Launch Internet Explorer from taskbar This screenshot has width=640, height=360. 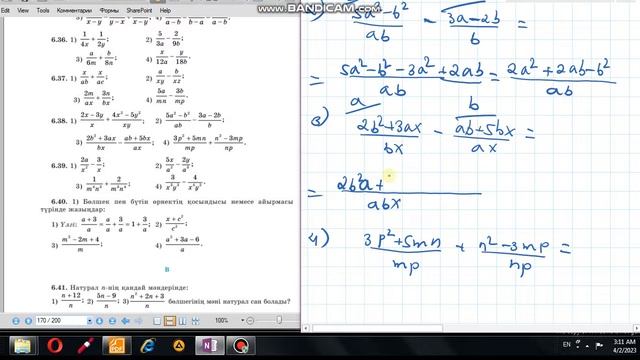tap(147, 346)
